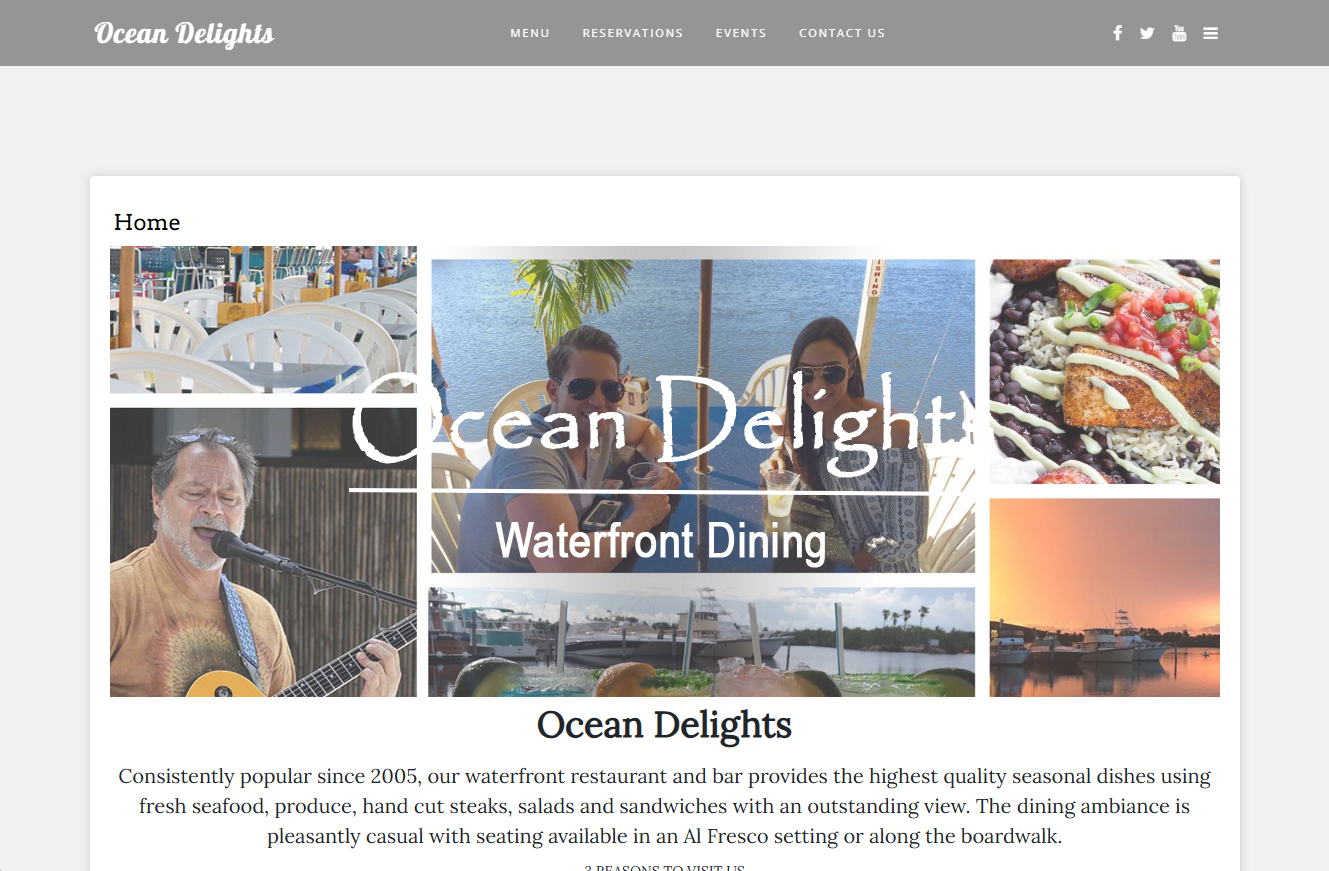Image resolution: width=1329 pixels, height=871 pixels.
Task: Go to the Menu page
Action: (x=530, y=33)
